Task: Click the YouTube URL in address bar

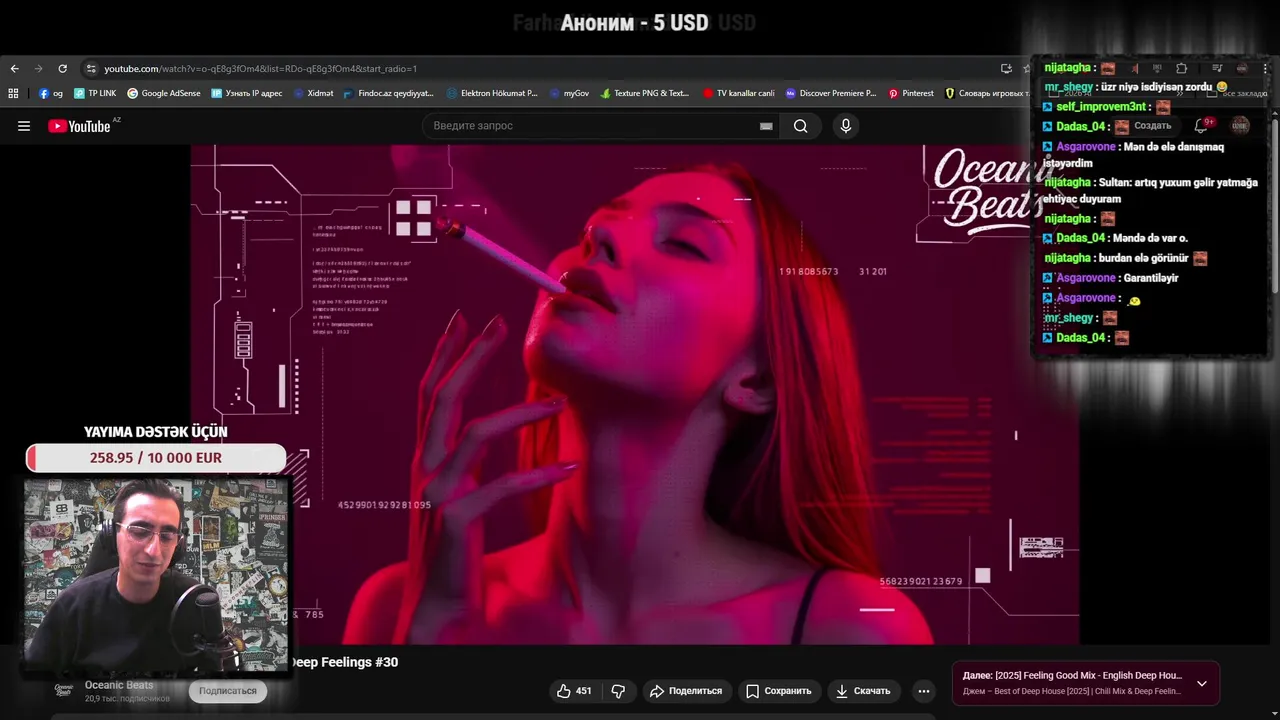Action: click(260, 69)
